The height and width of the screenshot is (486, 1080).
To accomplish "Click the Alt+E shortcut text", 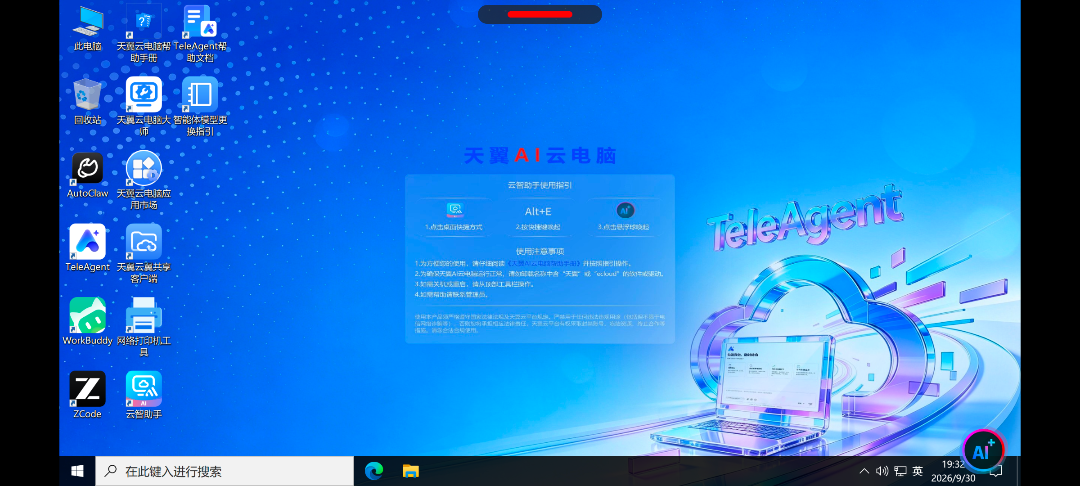I will click(538, 211).
